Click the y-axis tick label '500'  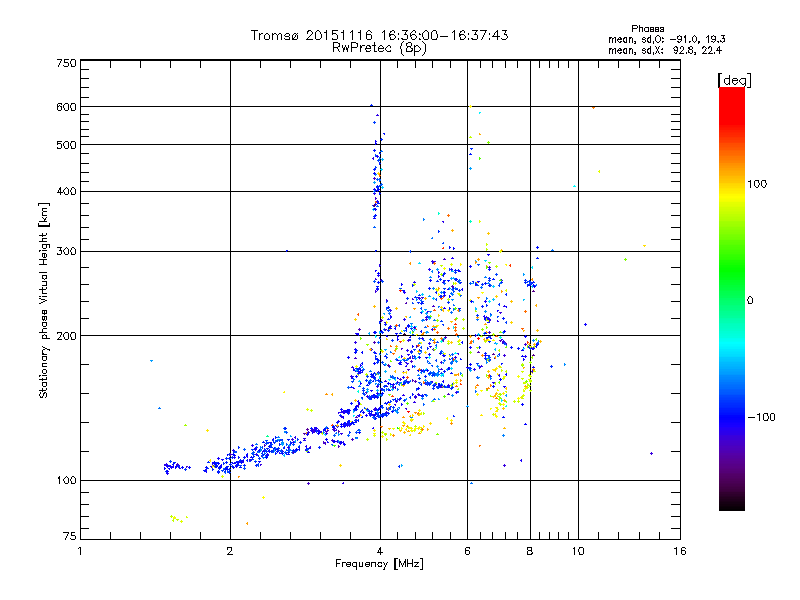tap(66, 145)
